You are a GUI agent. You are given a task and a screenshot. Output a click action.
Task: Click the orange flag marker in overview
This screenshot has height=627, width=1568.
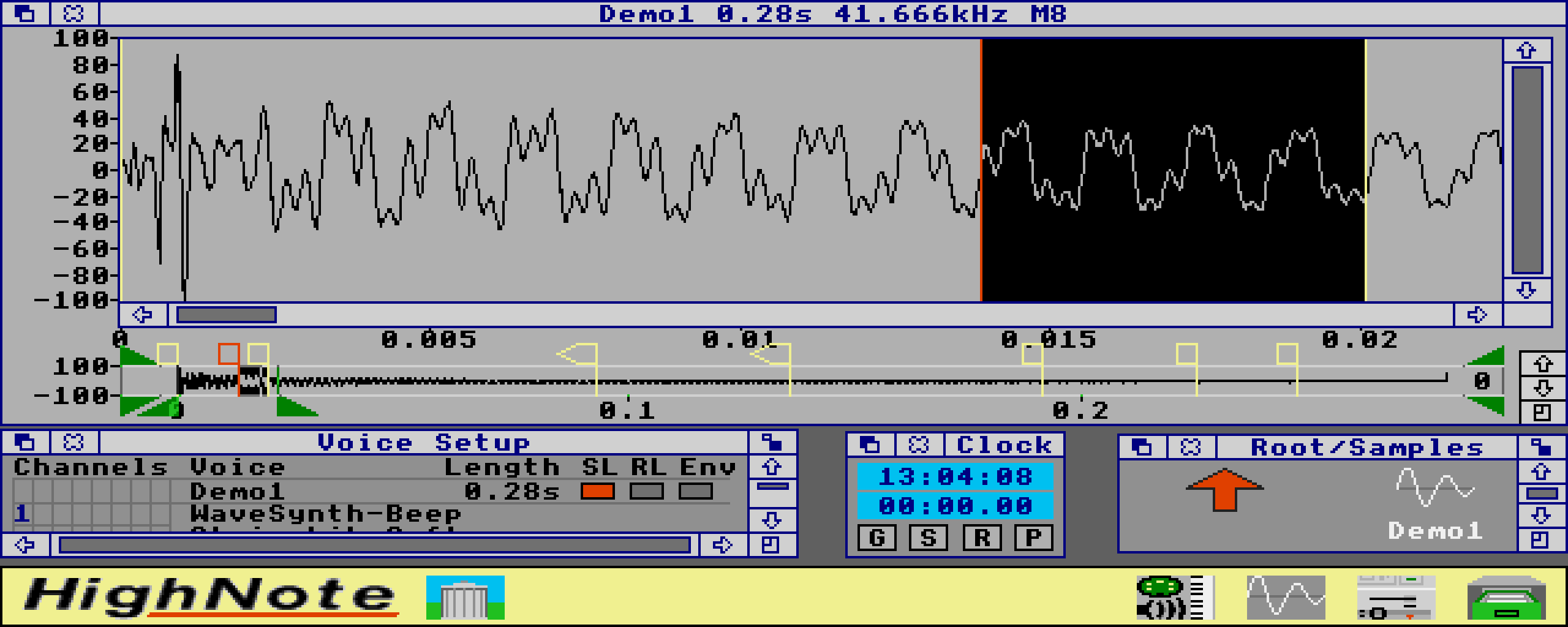point(229,355)
